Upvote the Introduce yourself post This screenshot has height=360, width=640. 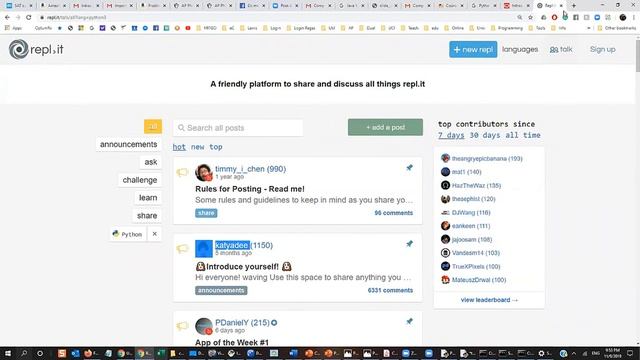pos(182,249)
